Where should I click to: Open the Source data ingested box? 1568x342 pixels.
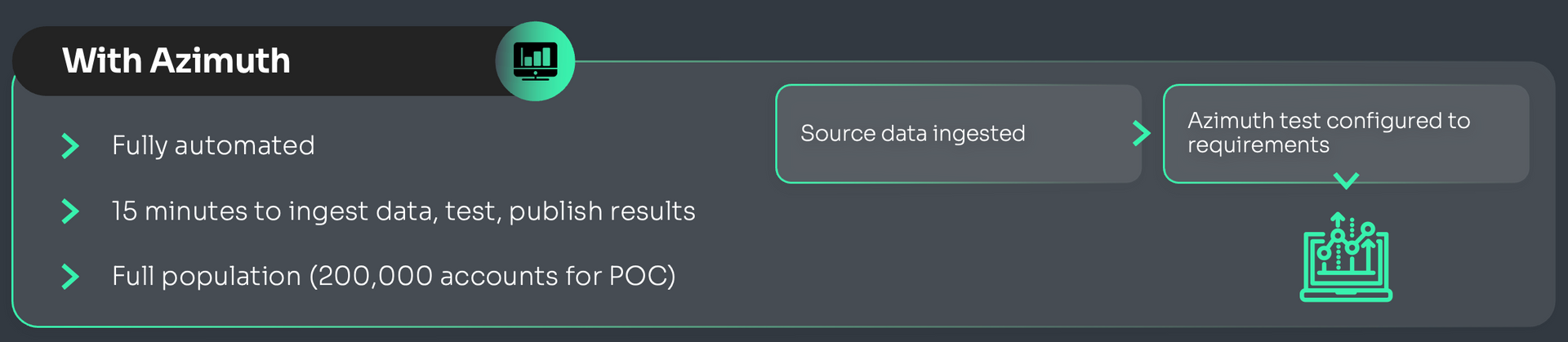coord(959,134)
